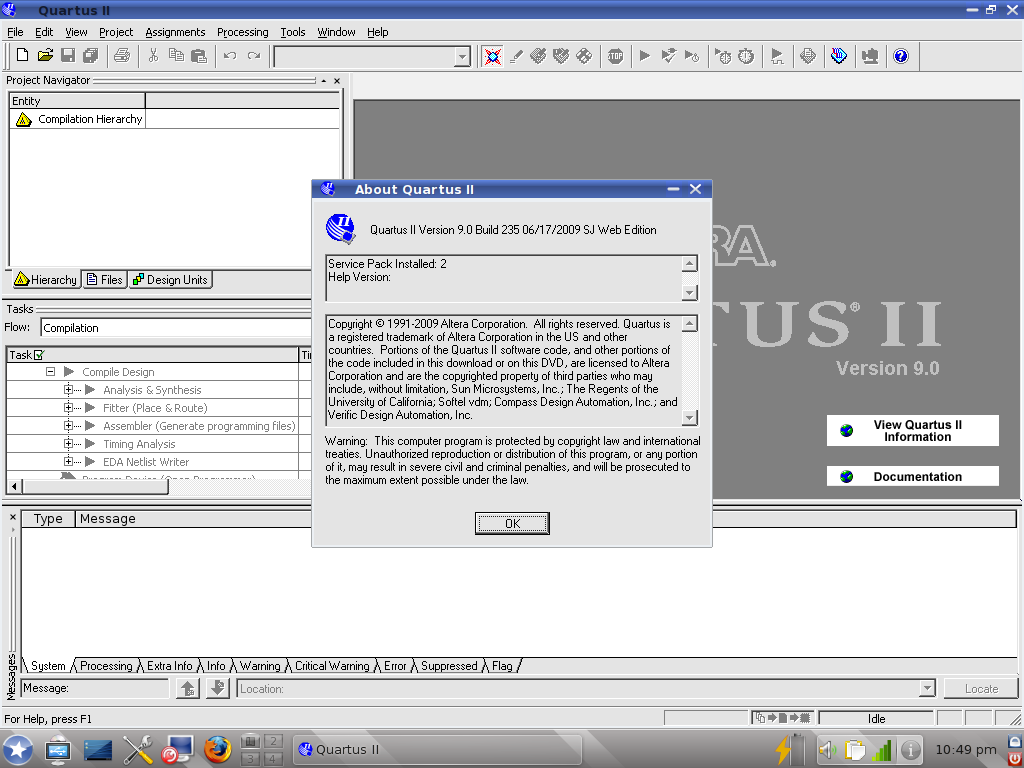Click the Flow Compilation combo box
The width and height of the screenshot is (1024, 768).
pos(176,328)
